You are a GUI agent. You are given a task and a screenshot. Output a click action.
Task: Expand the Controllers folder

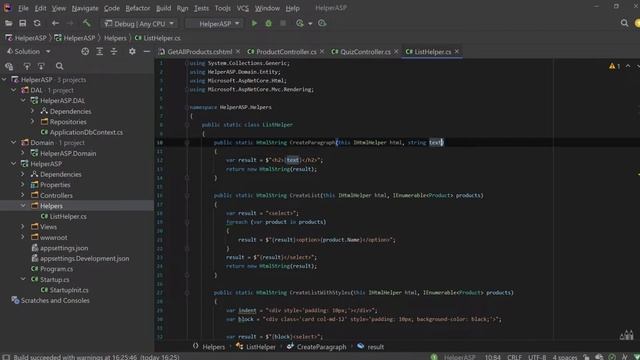(x=23, y=195)
